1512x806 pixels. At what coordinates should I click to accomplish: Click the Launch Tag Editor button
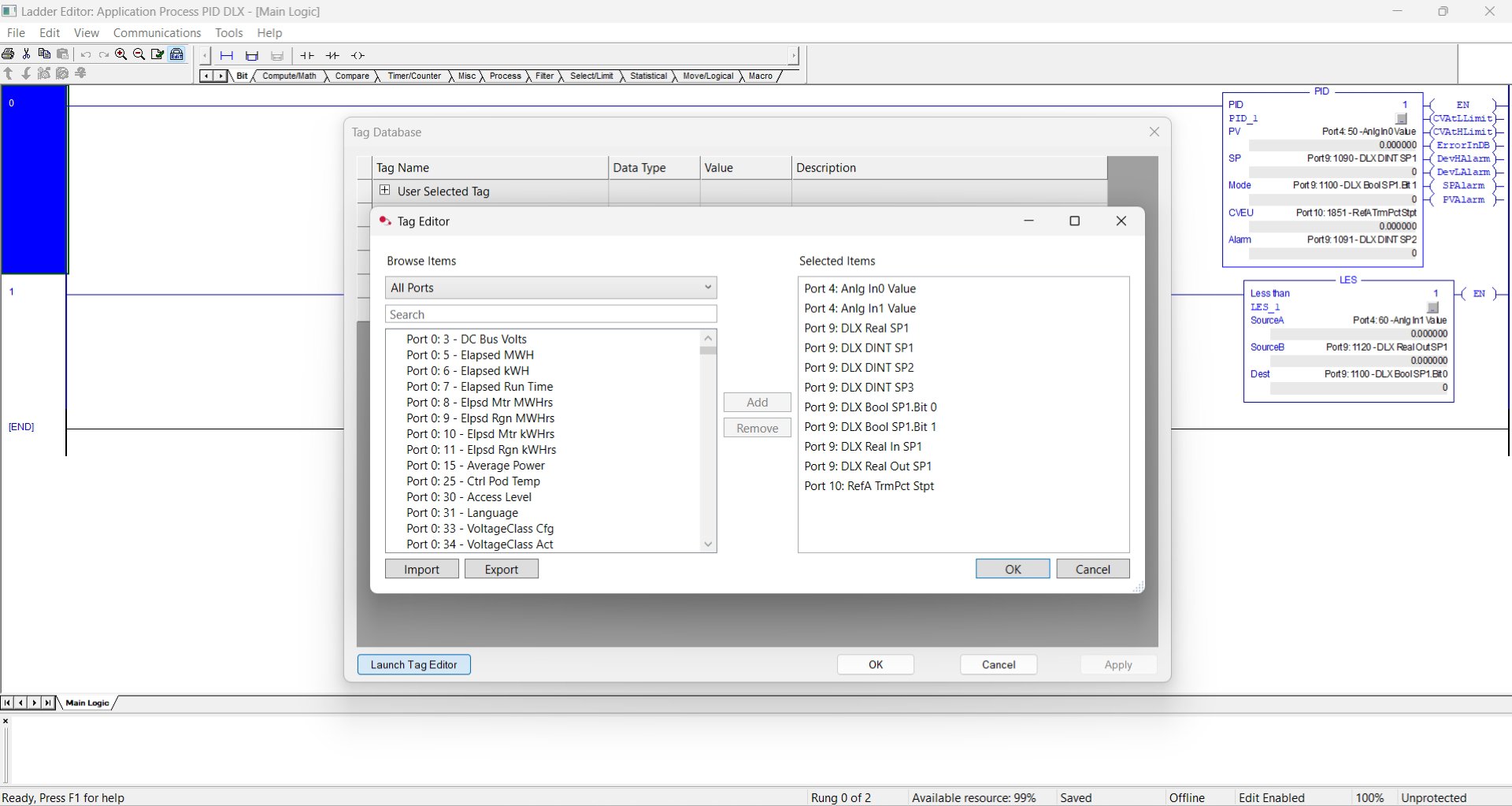[414, 664]
